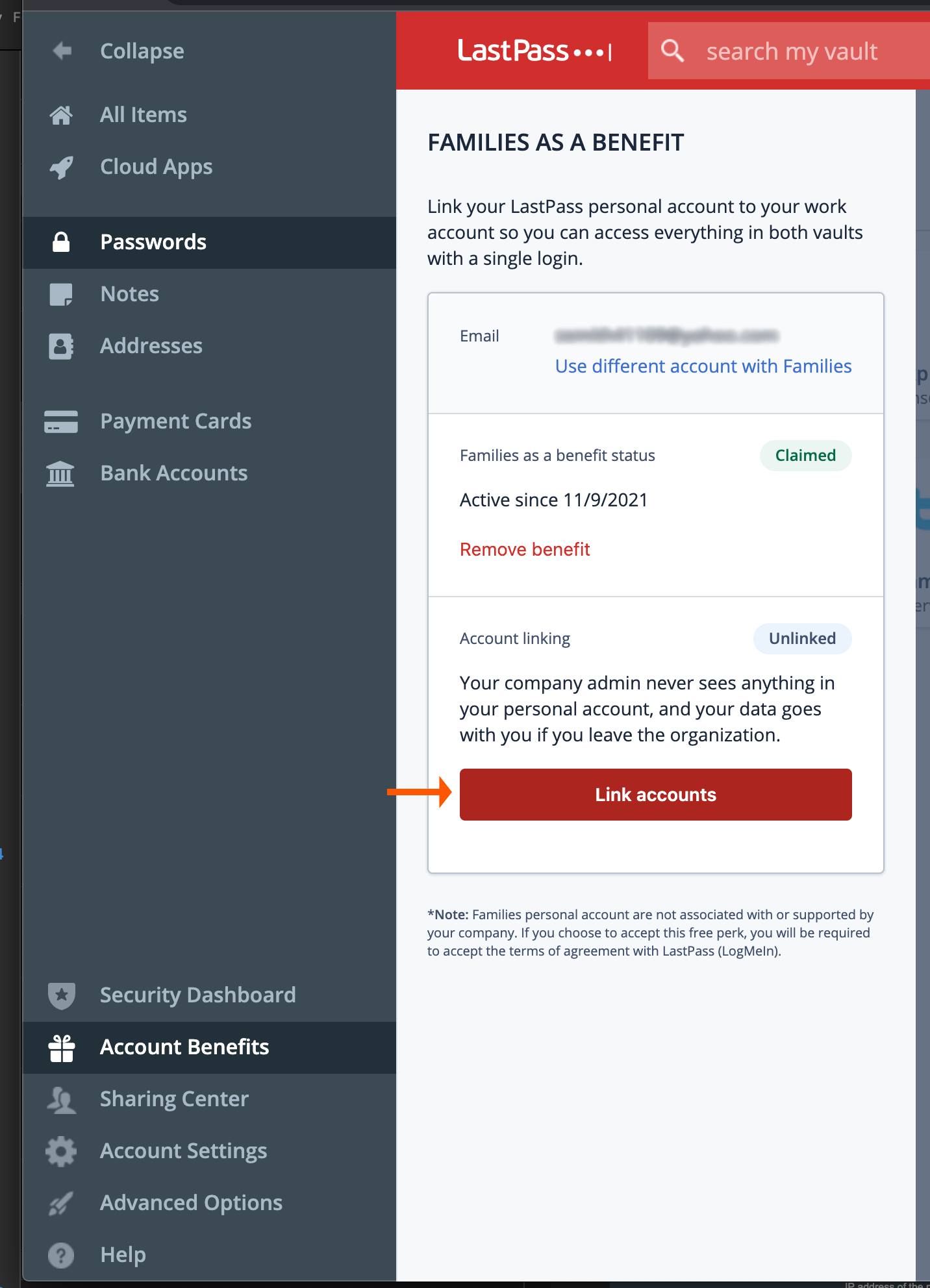
Task: Select the Passwords lock icon
Action: [x=62, y=242]
